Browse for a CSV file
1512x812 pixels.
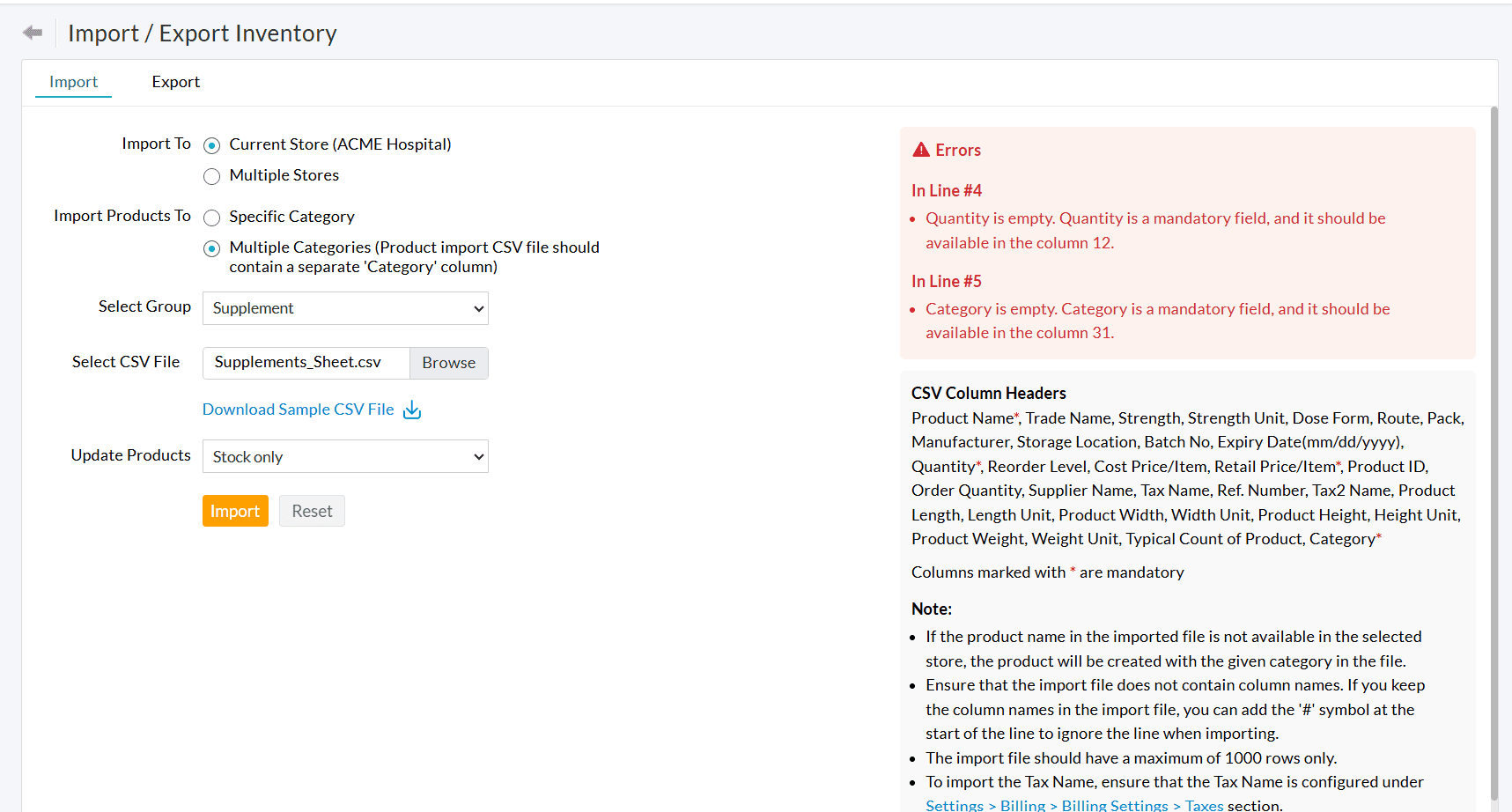448,363
